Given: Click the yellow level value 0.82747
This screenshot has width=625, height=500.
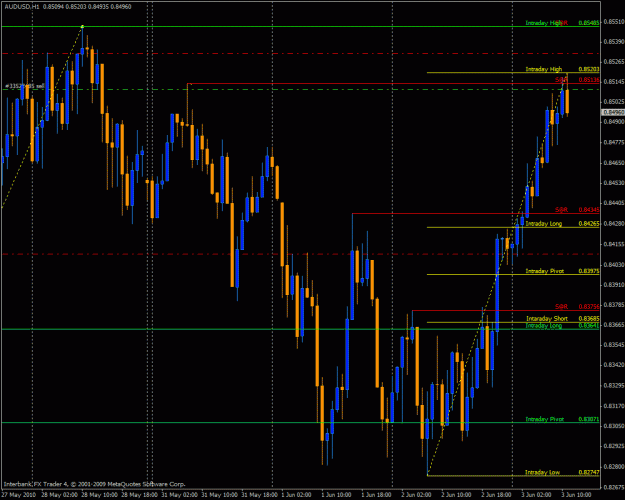Looking at the screenshot, I should (589, 472).
